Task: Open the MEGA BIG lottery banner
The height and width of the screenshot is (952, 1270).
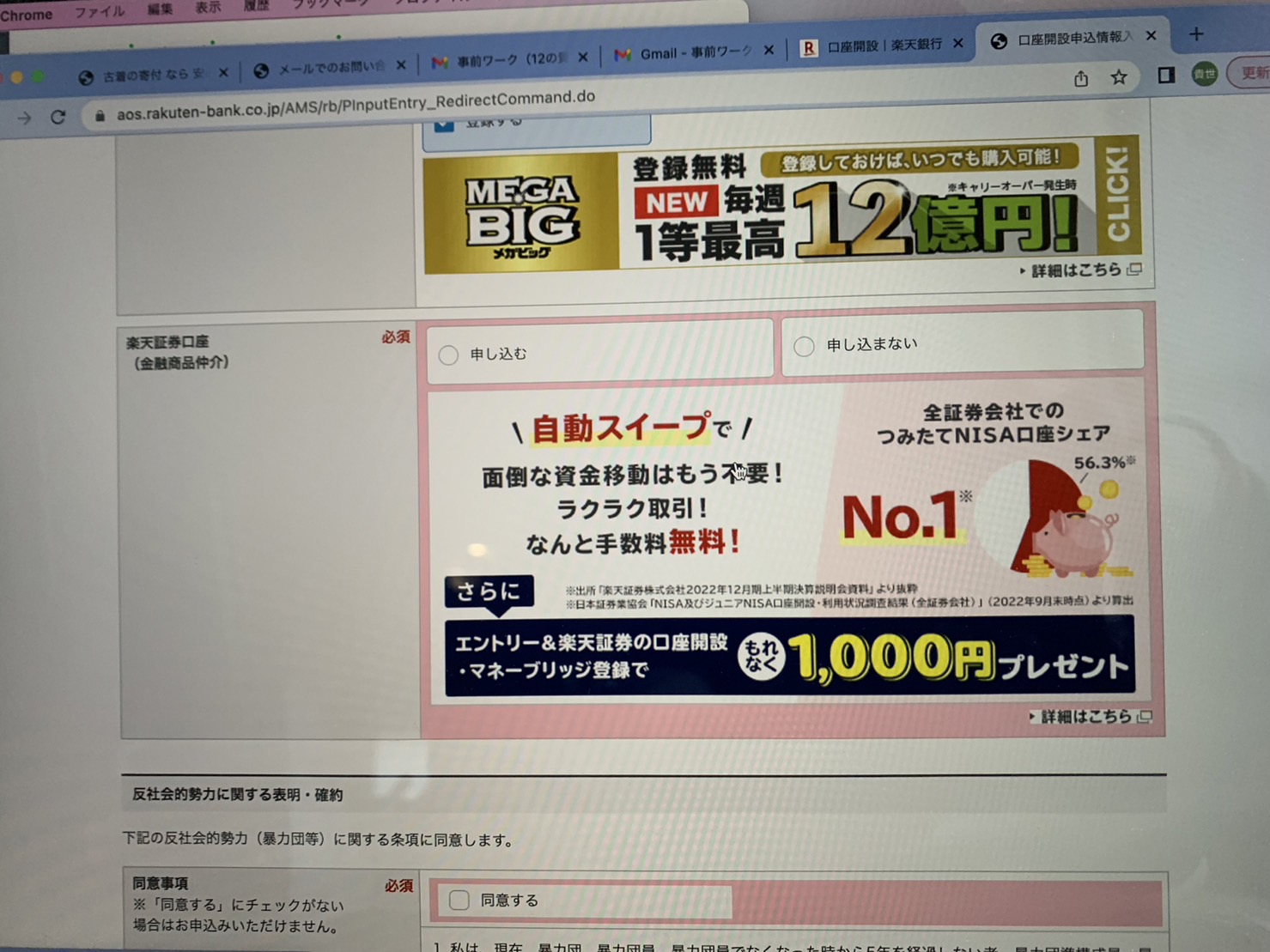Action: (x=781, y=206)
